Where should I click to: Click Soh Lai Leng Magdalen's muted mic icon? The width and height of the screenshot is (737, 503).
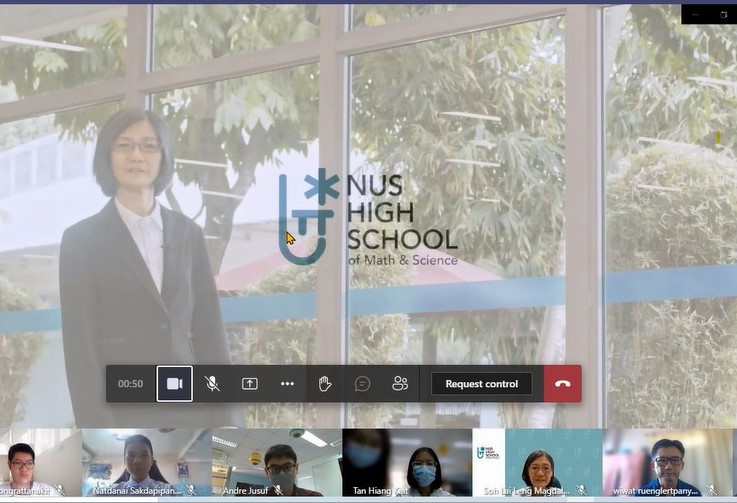point(581,490)
